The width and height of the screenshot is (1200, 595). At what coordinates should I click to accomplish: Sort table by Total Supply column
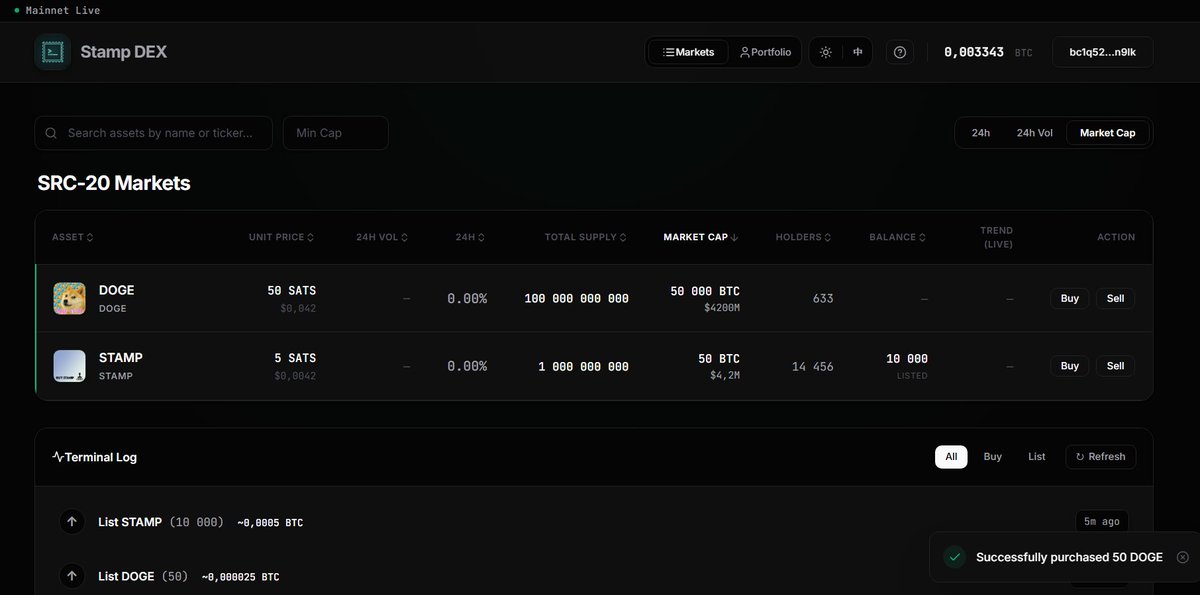click(586, 237)
